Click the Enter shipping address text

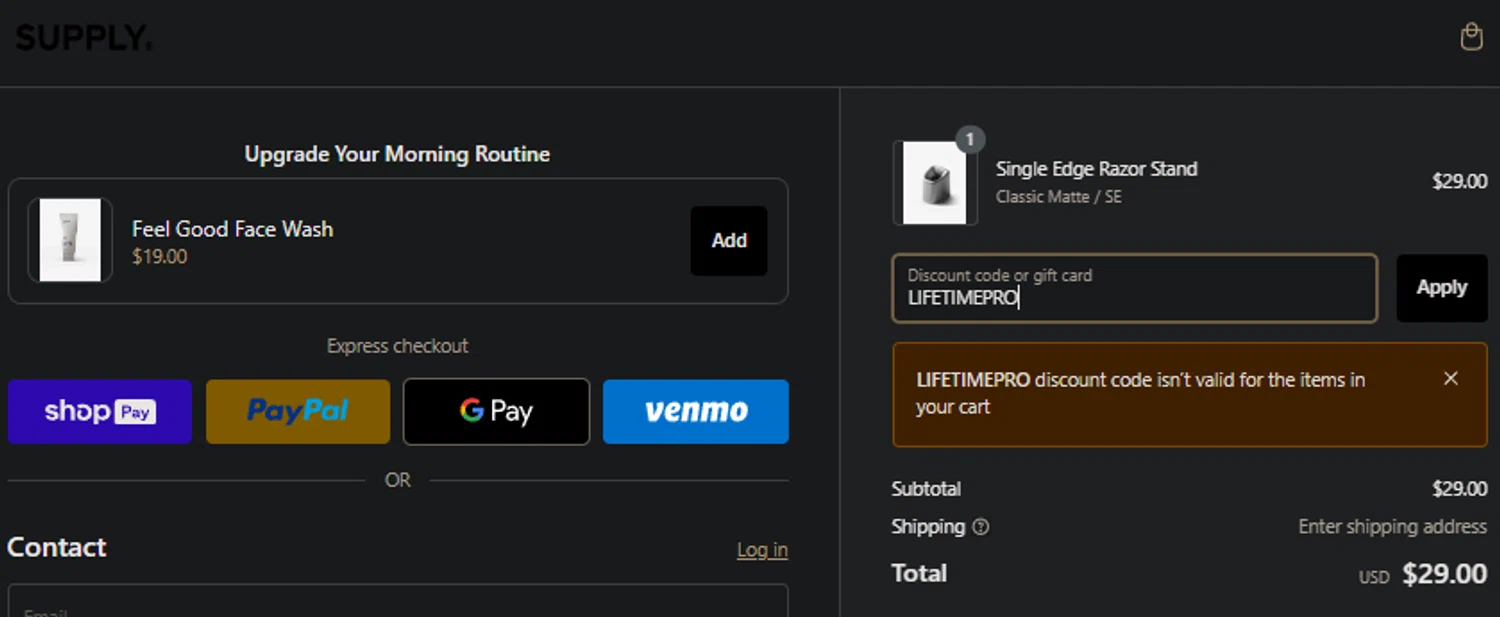1392,527
